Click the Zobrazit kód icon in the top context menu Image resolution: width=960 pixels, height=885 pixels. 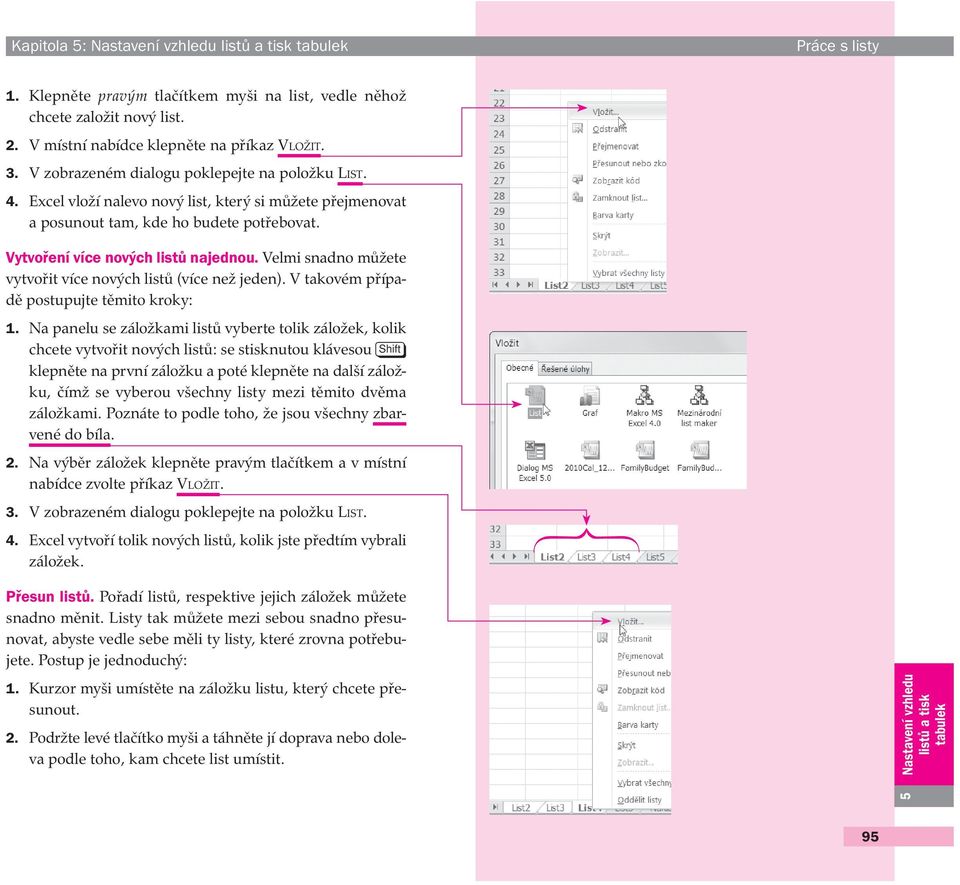[577, 180]
